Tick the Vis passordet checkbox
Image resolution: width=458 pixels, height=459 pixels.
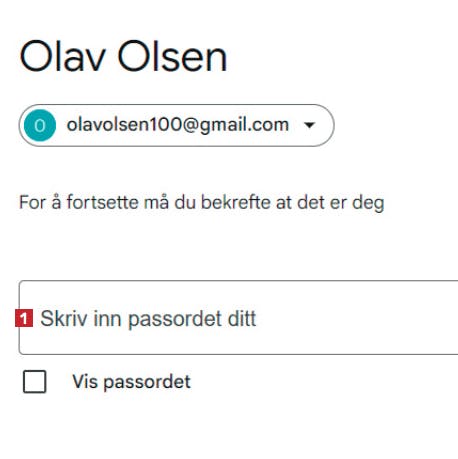(x=35, y=382)
